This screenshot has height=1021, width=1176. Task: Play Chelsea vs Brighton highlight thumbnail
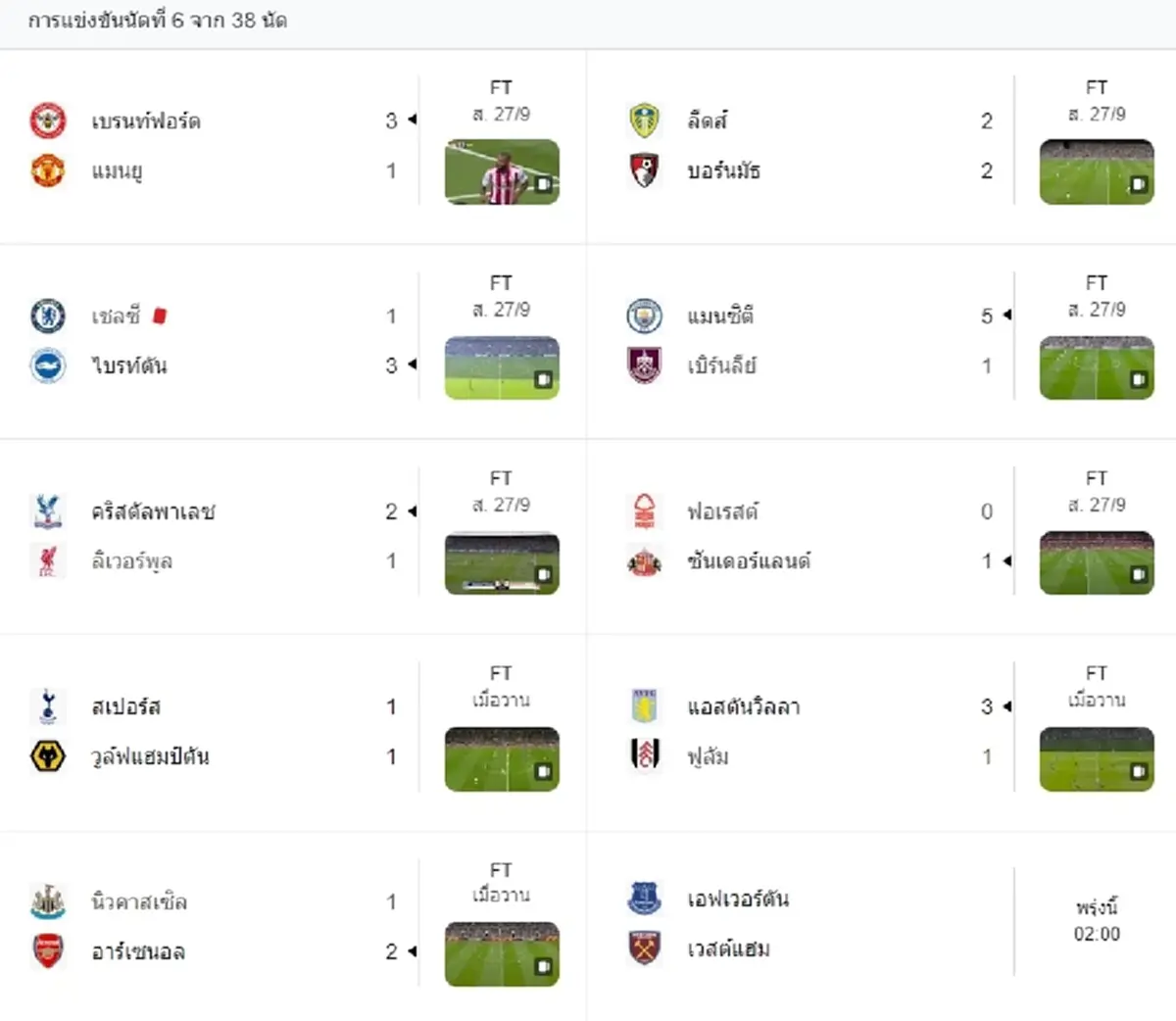pos(502,367)
